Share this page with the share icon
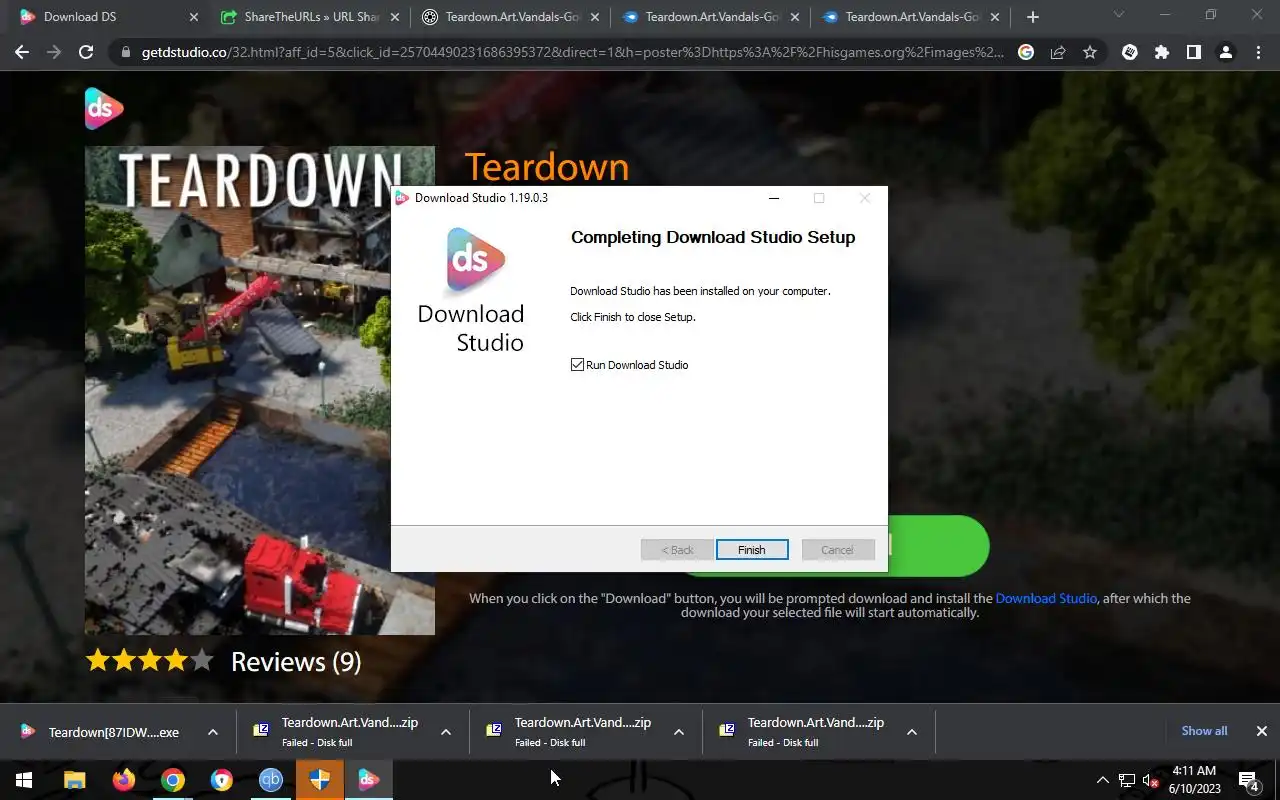This screenshot has height=800, width=1280. 1058,52
